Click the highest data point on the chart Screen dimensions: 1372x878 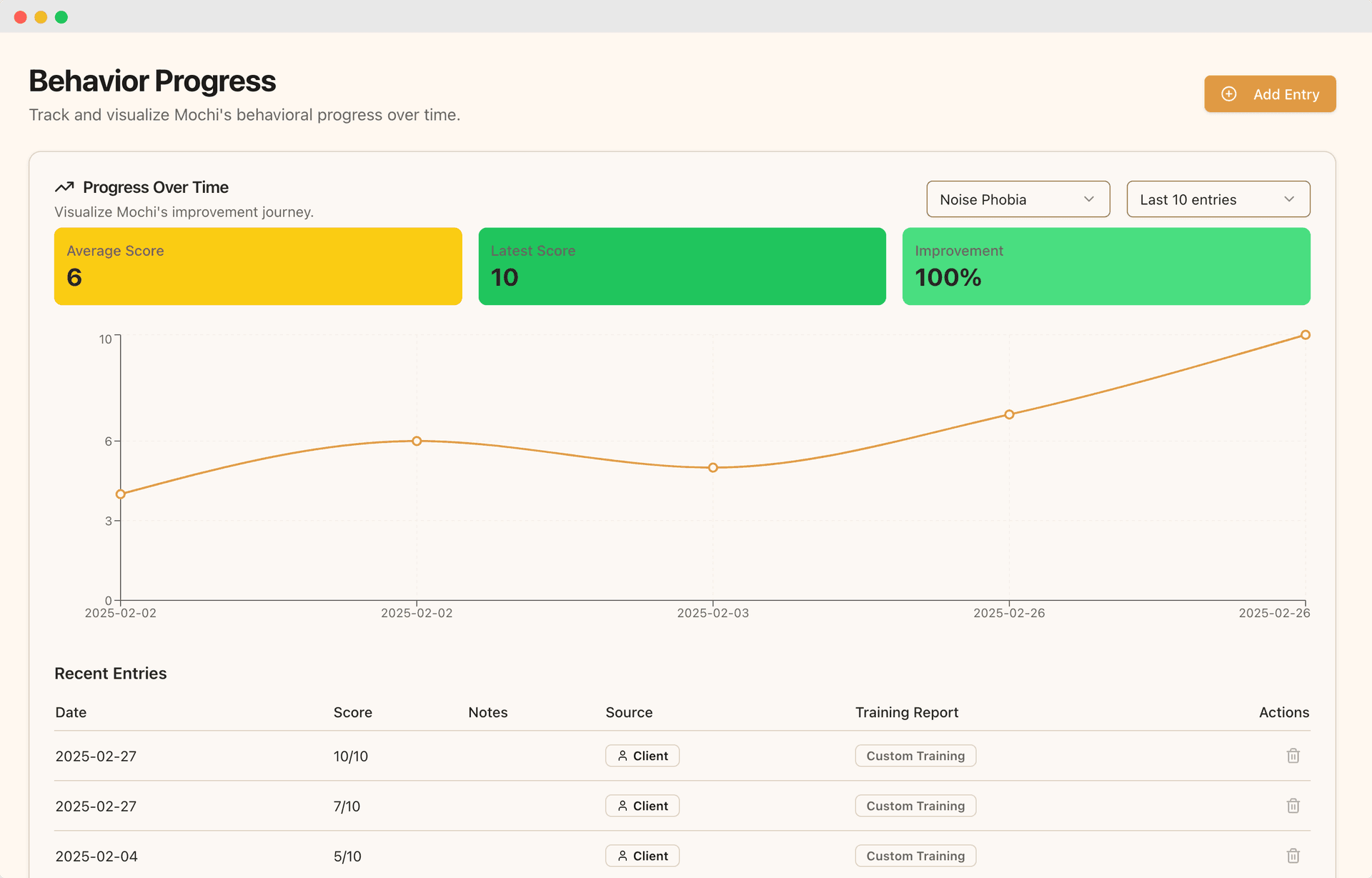(x=1305, y=334)
